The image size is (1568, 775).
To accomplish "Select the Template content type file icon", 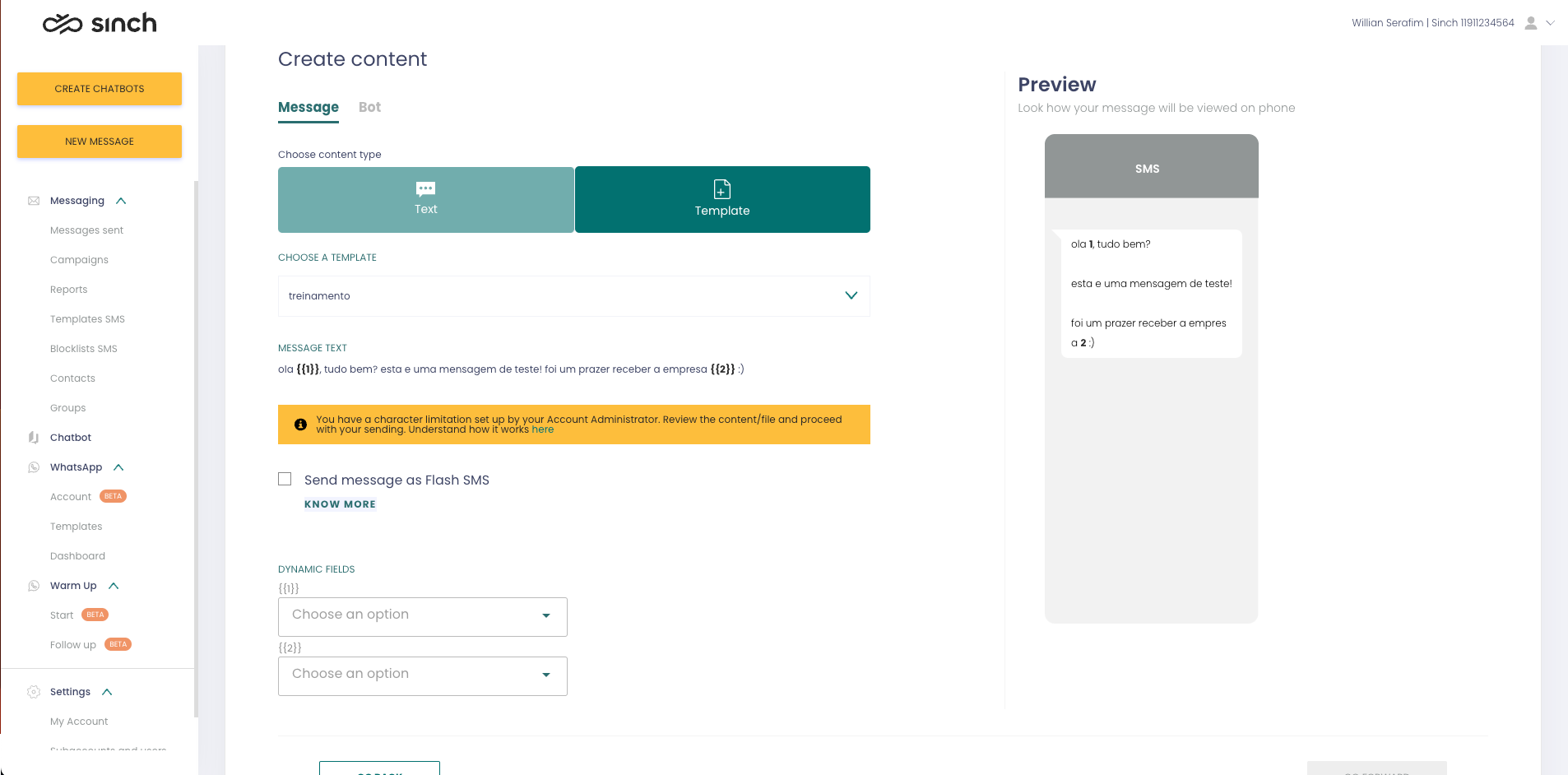I will (721, 189).
